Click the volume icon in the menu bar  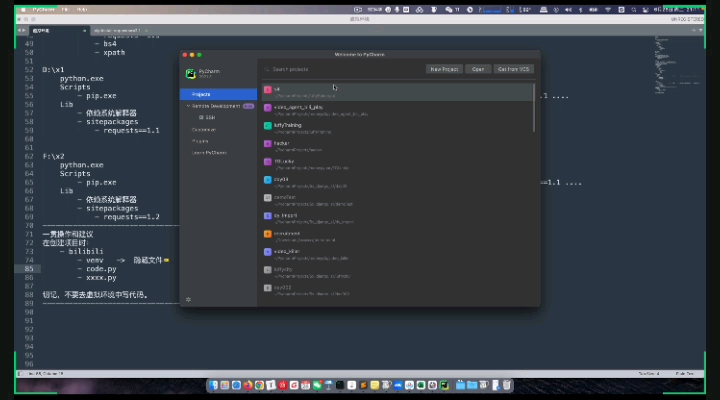tap(568, 10)
